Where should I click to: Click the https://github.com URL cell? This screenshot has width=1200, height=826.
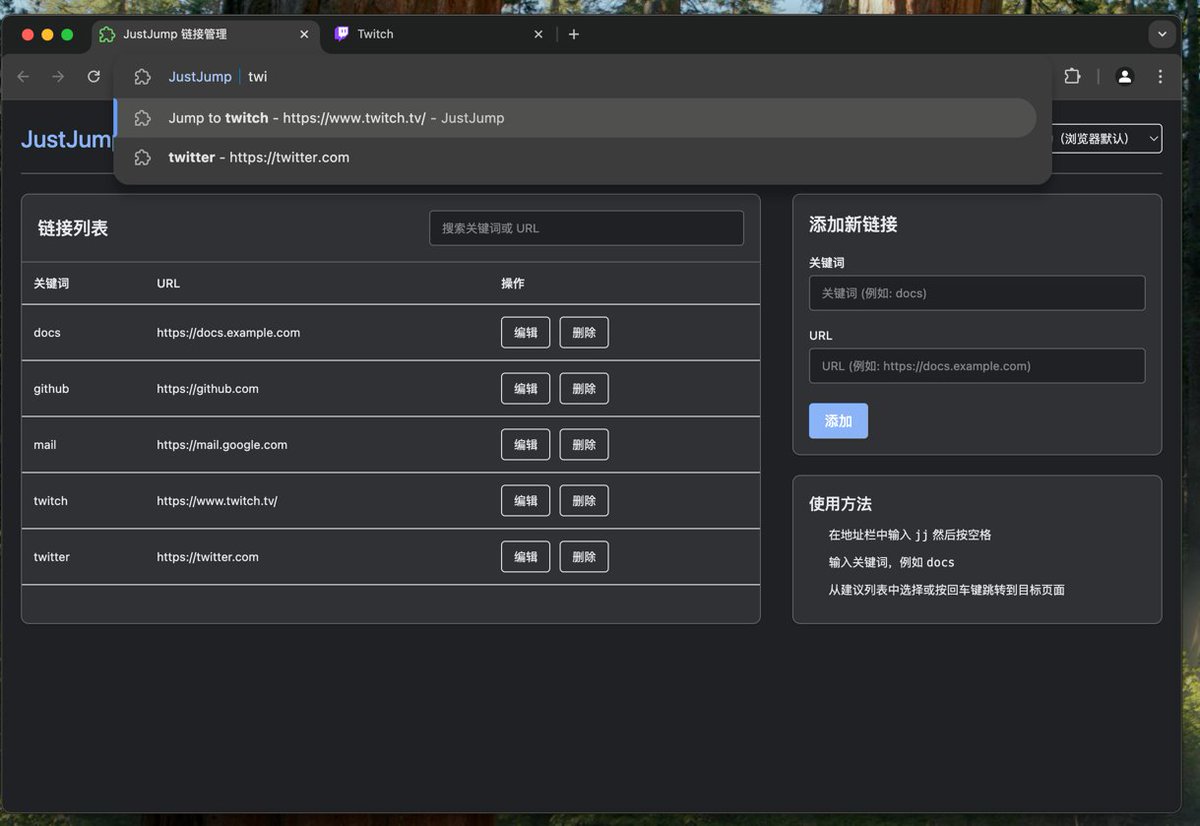point(208,389)
